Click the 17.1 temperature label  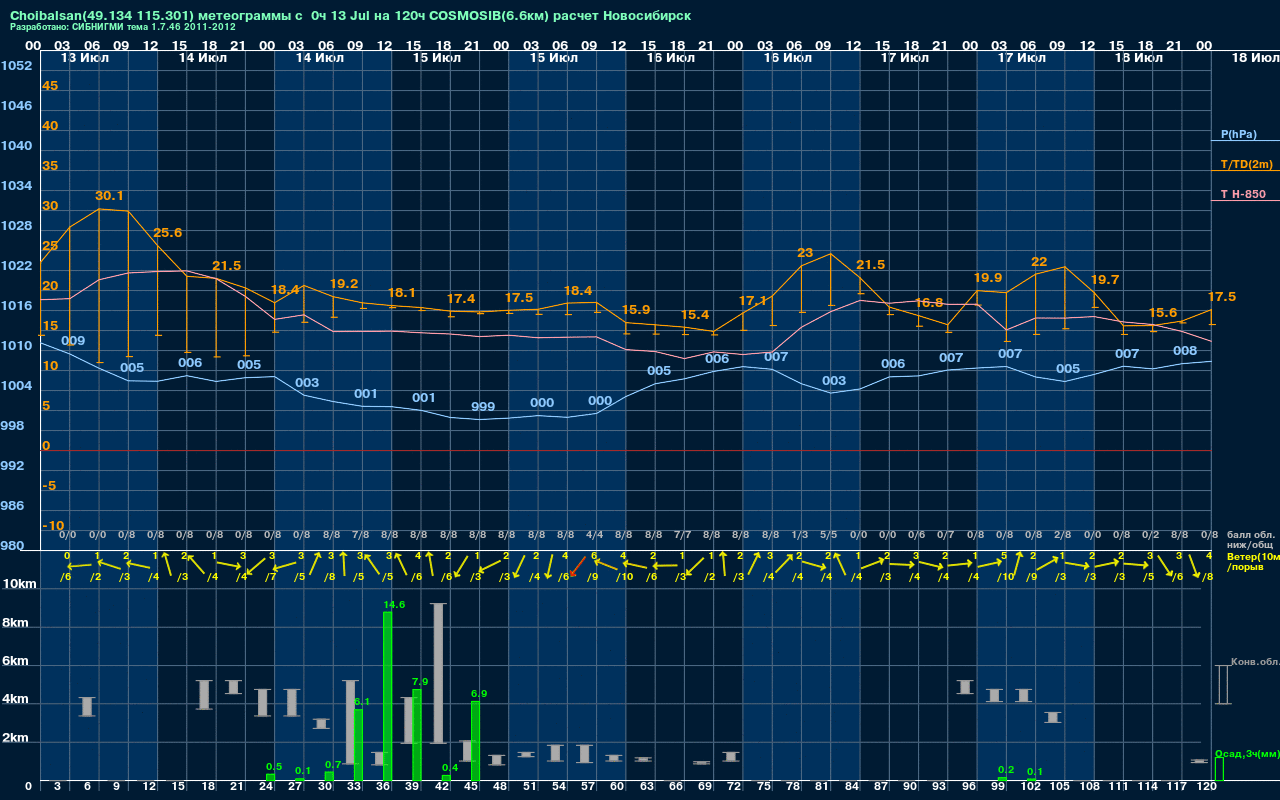[x=753, y=301]
